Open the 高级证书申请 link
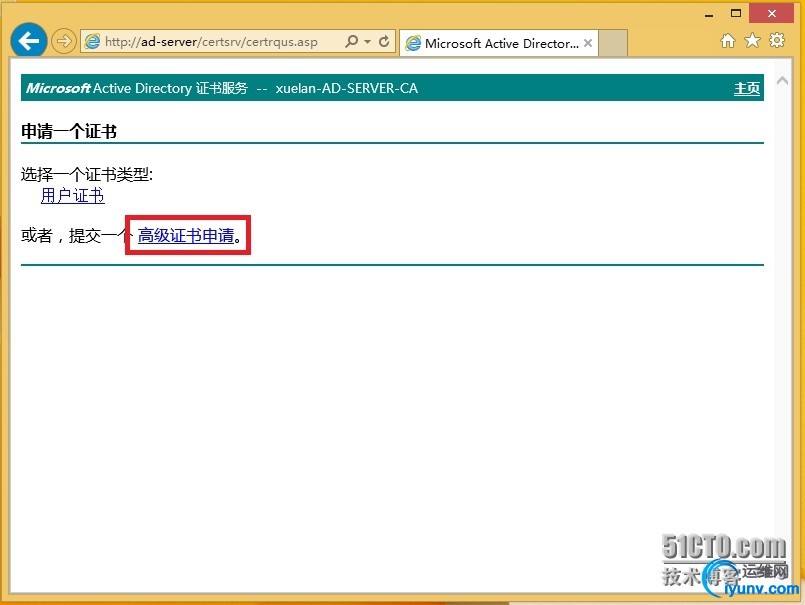This screenshot has width=805, height=605. pyautogui.click(x=186, y=235)
